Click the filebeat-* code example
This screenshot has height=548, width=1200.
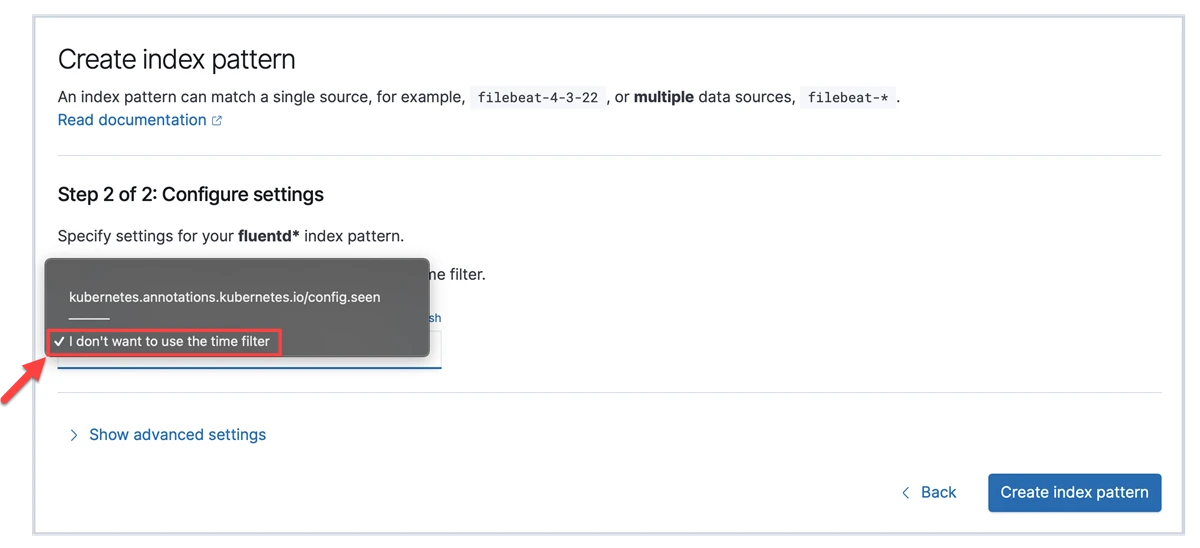847,98
